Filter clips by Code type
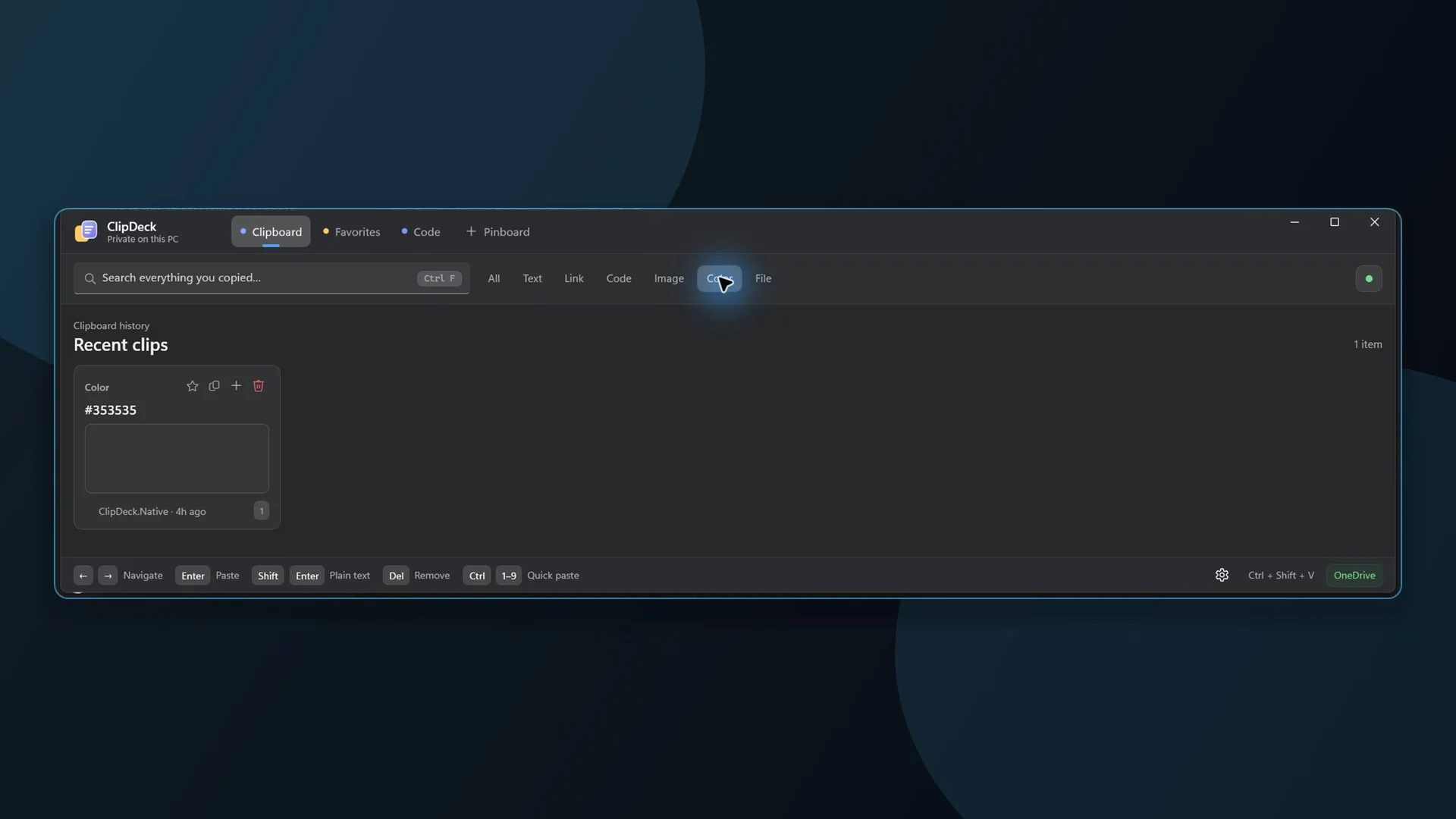This screenshot has height=819, width=1456. (x=619, y=278)
